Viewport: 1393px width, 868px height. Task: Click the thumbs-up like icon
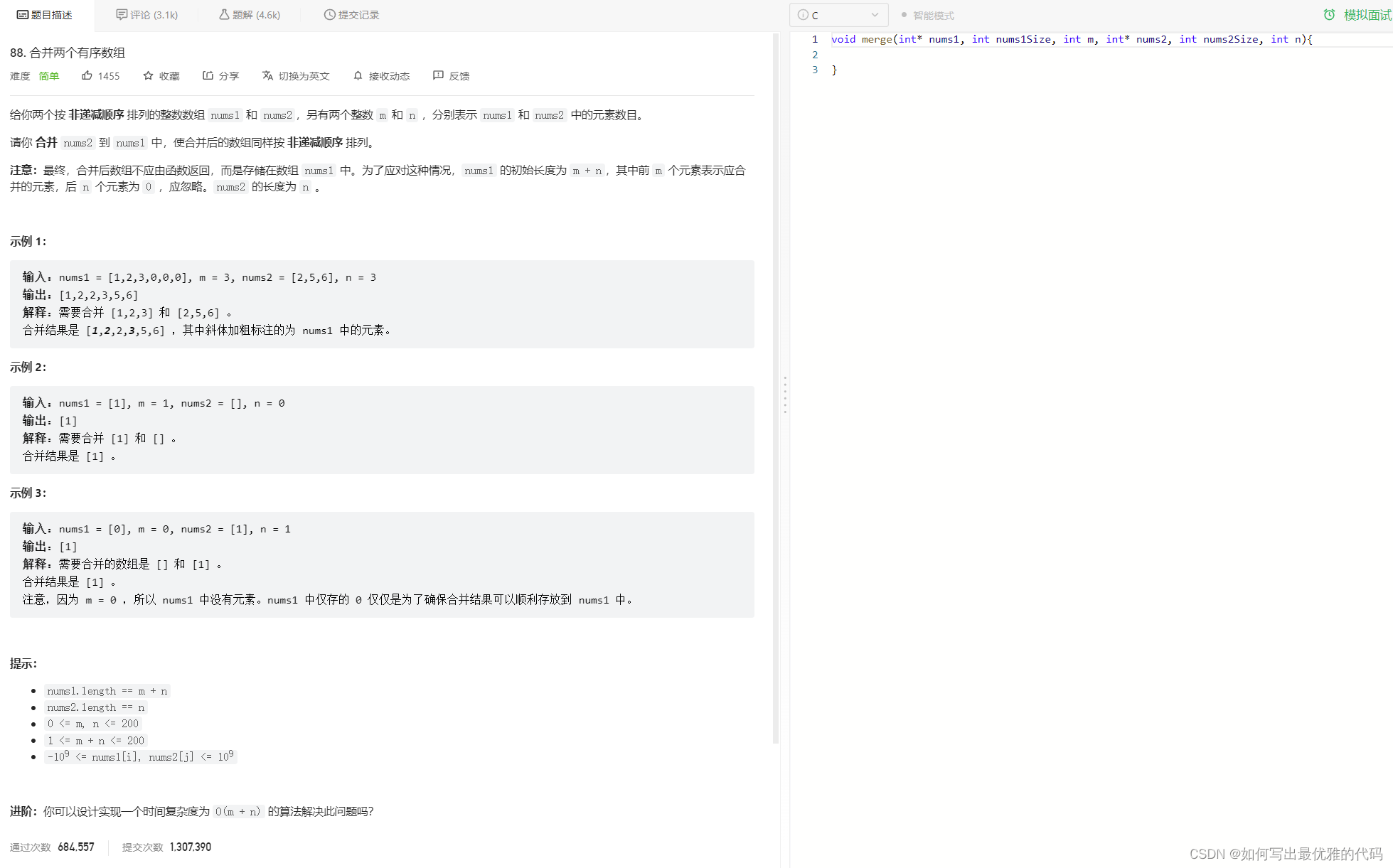coord(87,75)
